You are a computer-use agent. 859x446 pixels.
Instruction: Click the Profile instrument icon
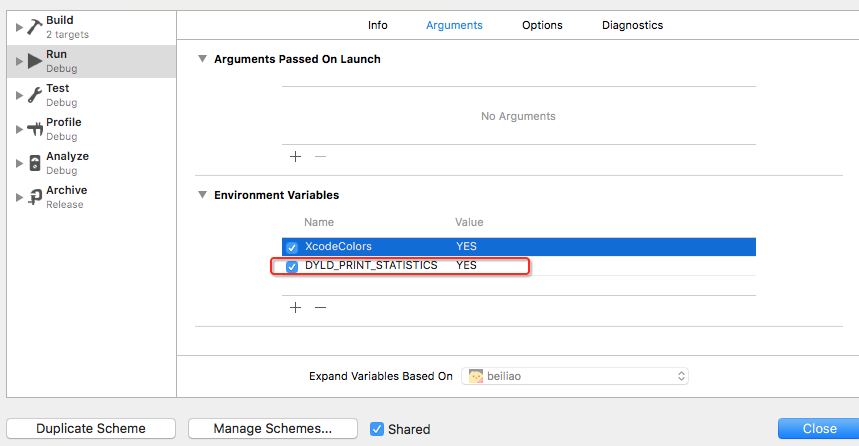[x=35, y=129]
